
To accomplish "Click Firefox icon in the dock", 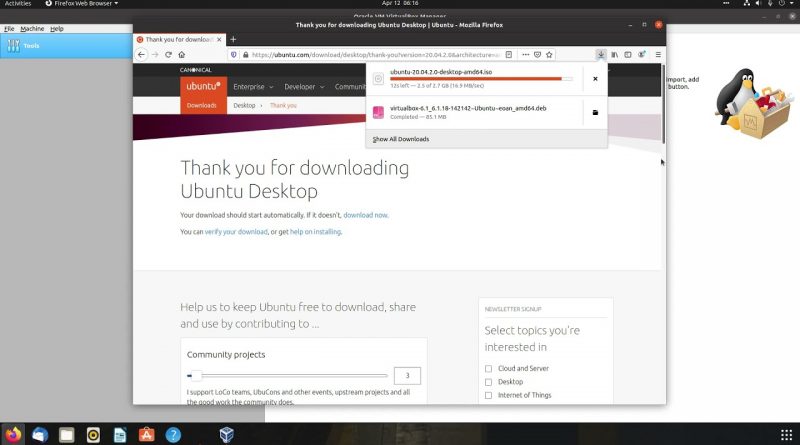I will (x=13, y=435).
